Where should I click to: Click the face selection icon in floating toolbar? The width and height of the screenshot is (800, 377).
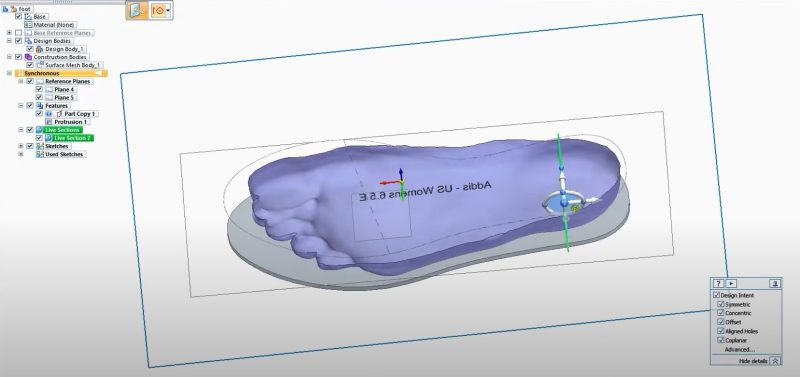(x=137, y=10)
